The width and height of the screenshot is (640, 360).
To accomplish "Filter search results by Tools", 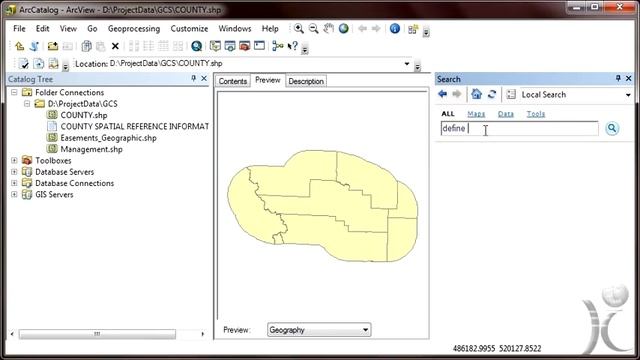I will click(x=536, y=114).
